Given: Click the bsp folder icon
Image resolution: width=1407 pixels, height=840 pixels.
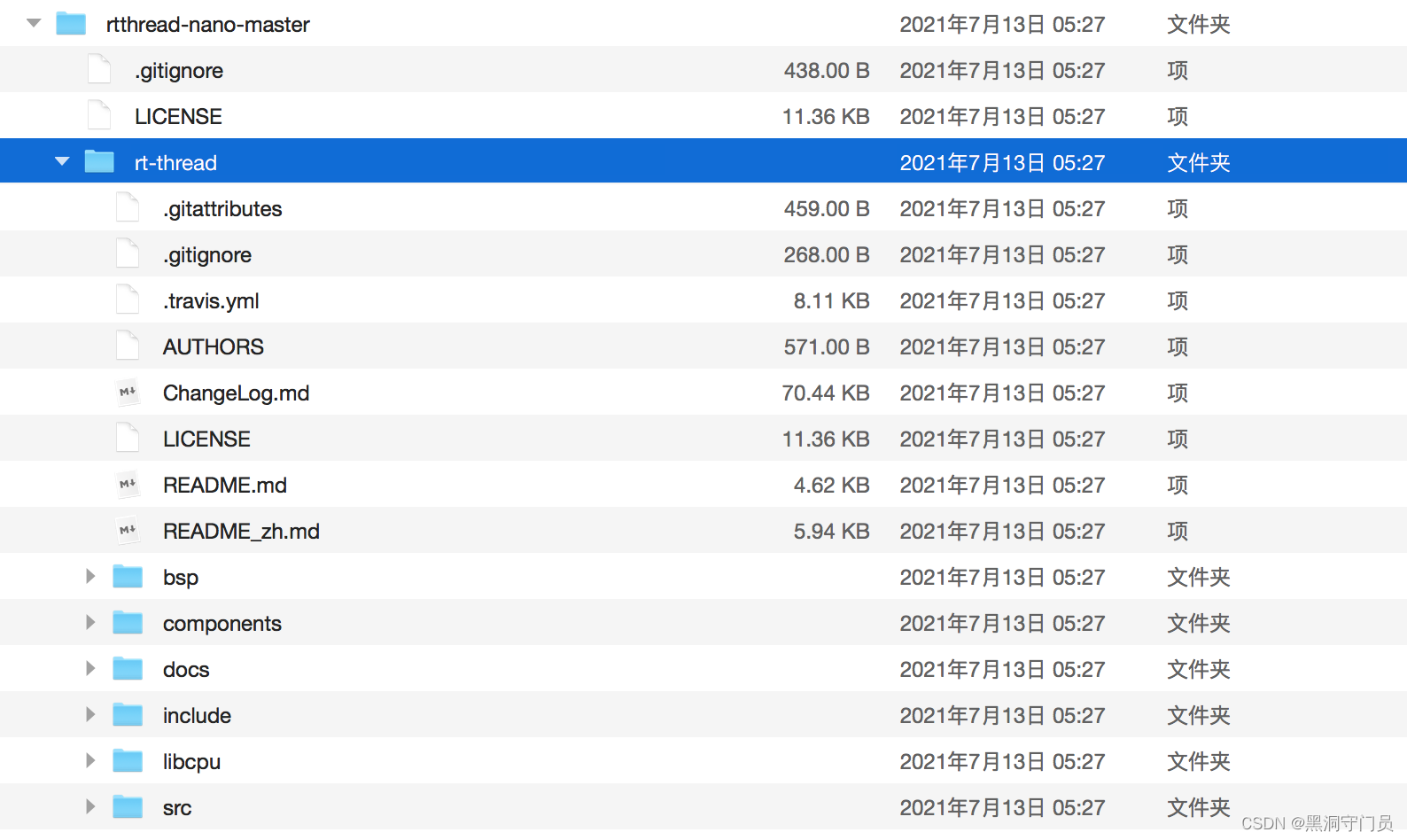Looking at the screenshot, I should pos(128,576).
